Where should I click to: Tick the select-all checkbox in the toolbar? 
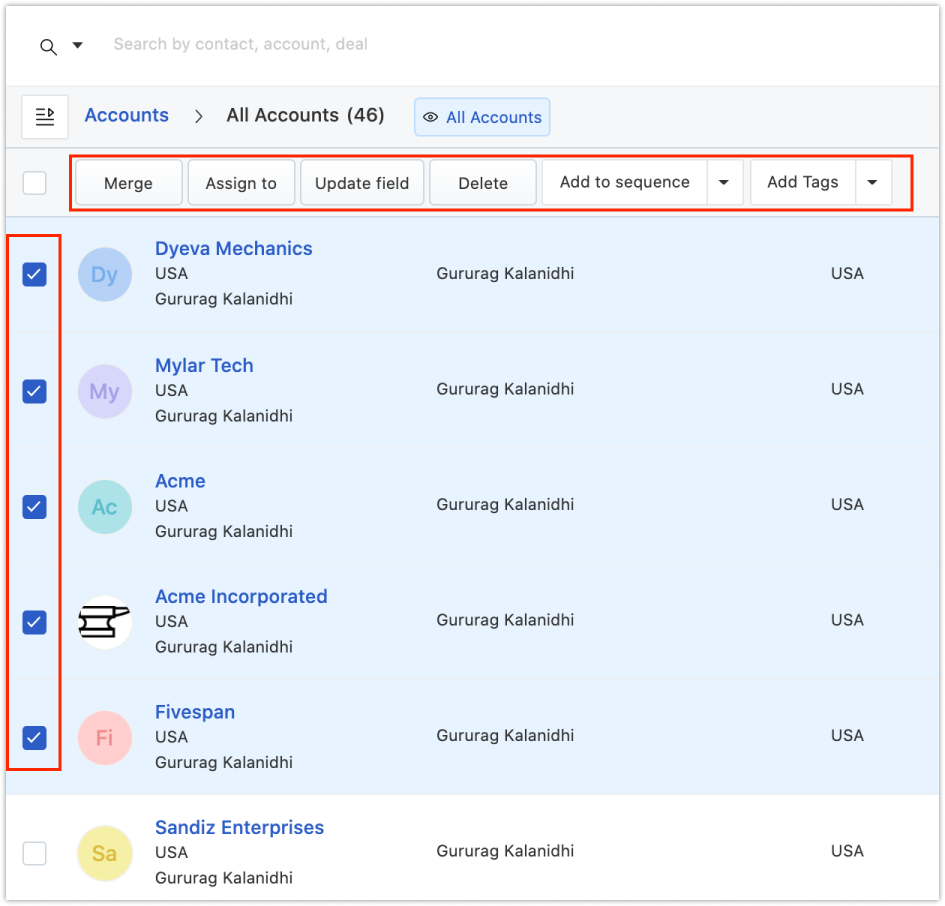pyautogui.click(x=34, y=183)
